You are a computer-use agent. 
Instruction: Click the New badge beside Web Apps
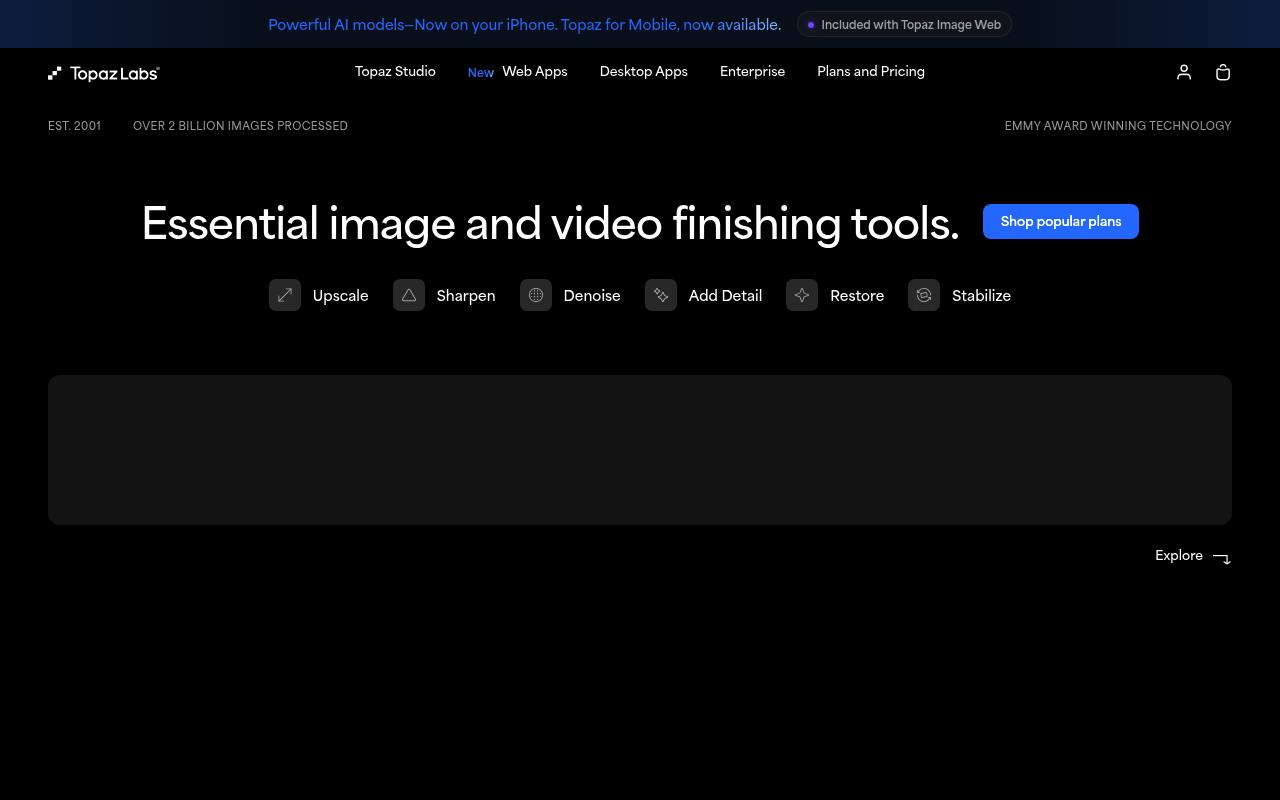[x=481, y=73]
